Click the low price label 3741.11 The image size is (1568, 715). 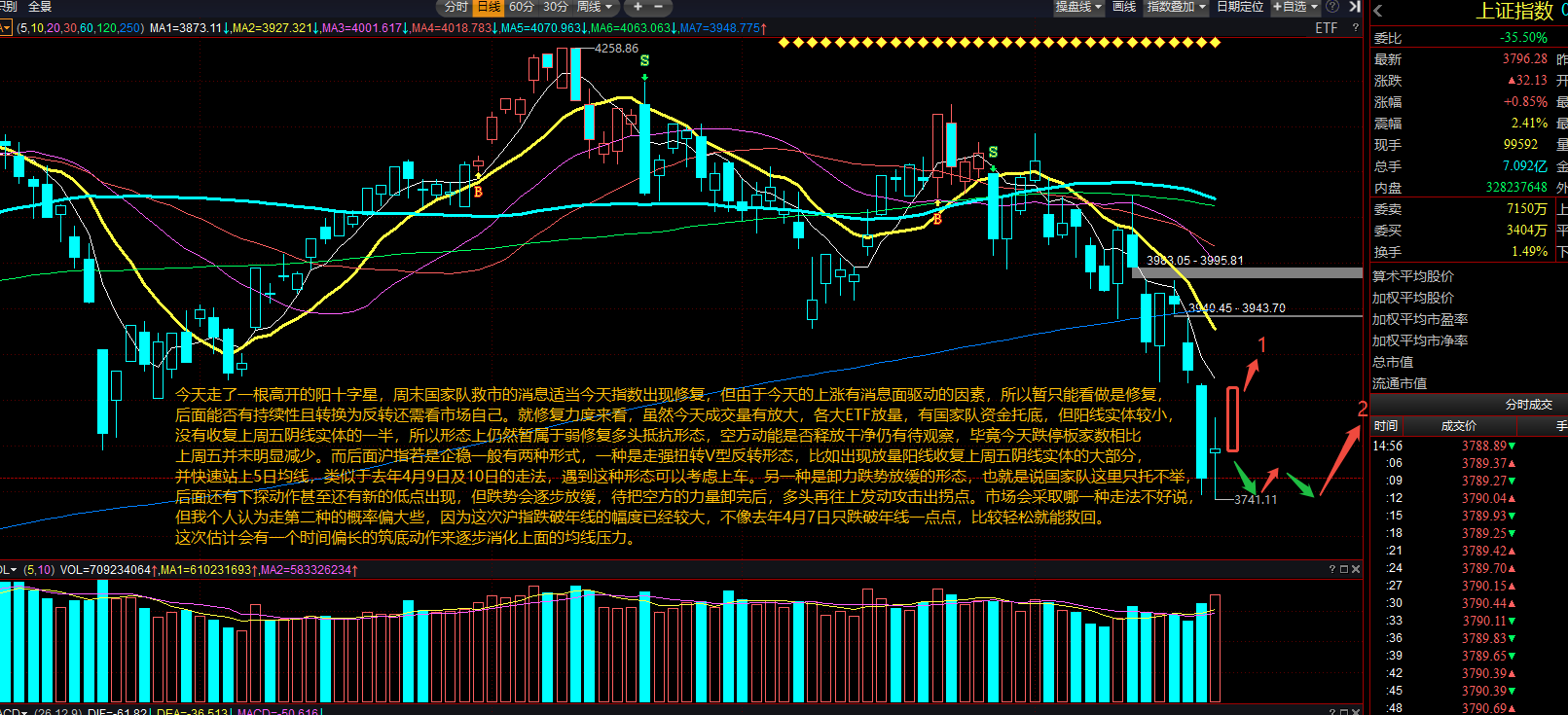1256,500
